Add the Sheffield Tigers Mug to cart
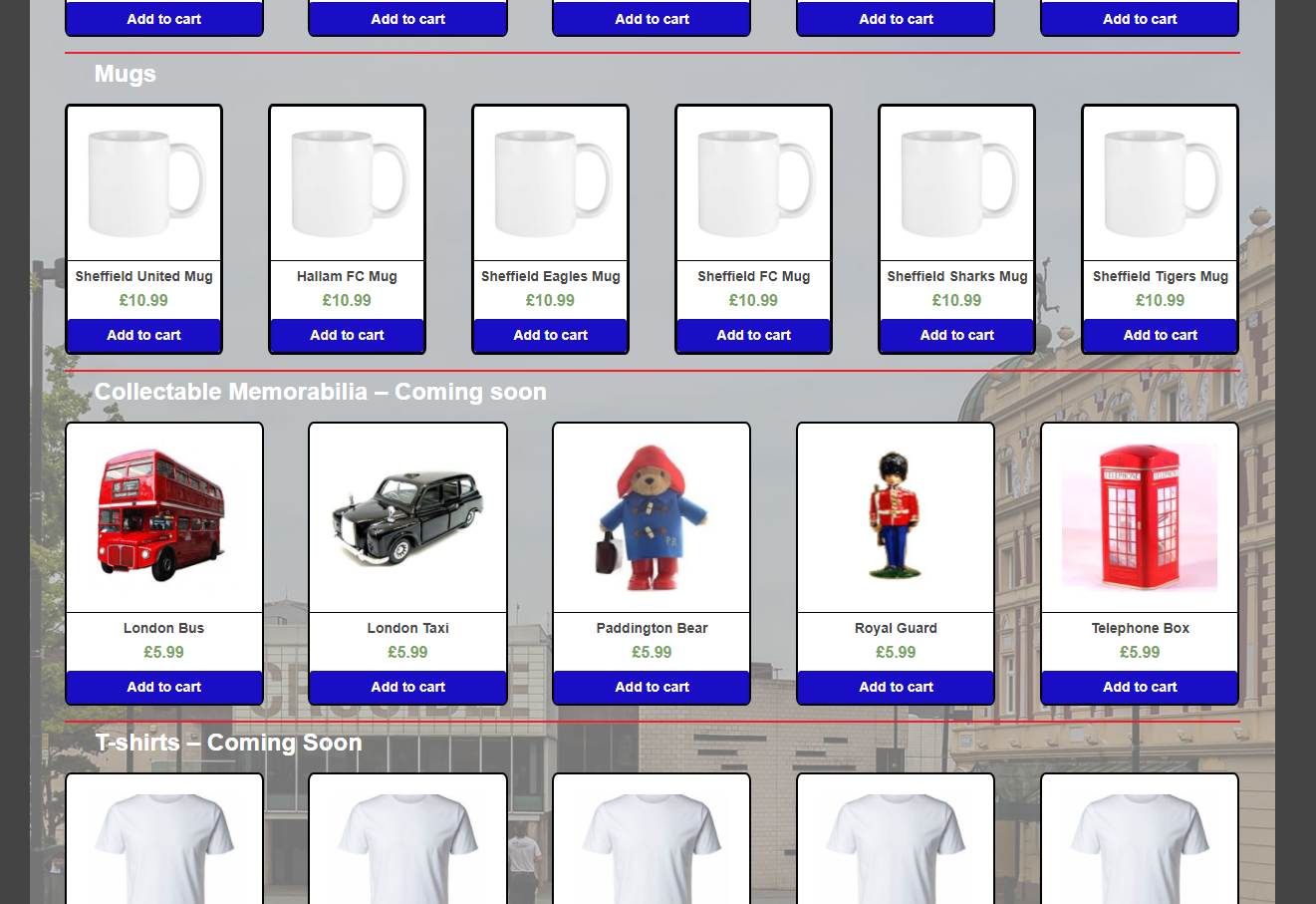The image size is (1316, 904). click(1160, 335)
